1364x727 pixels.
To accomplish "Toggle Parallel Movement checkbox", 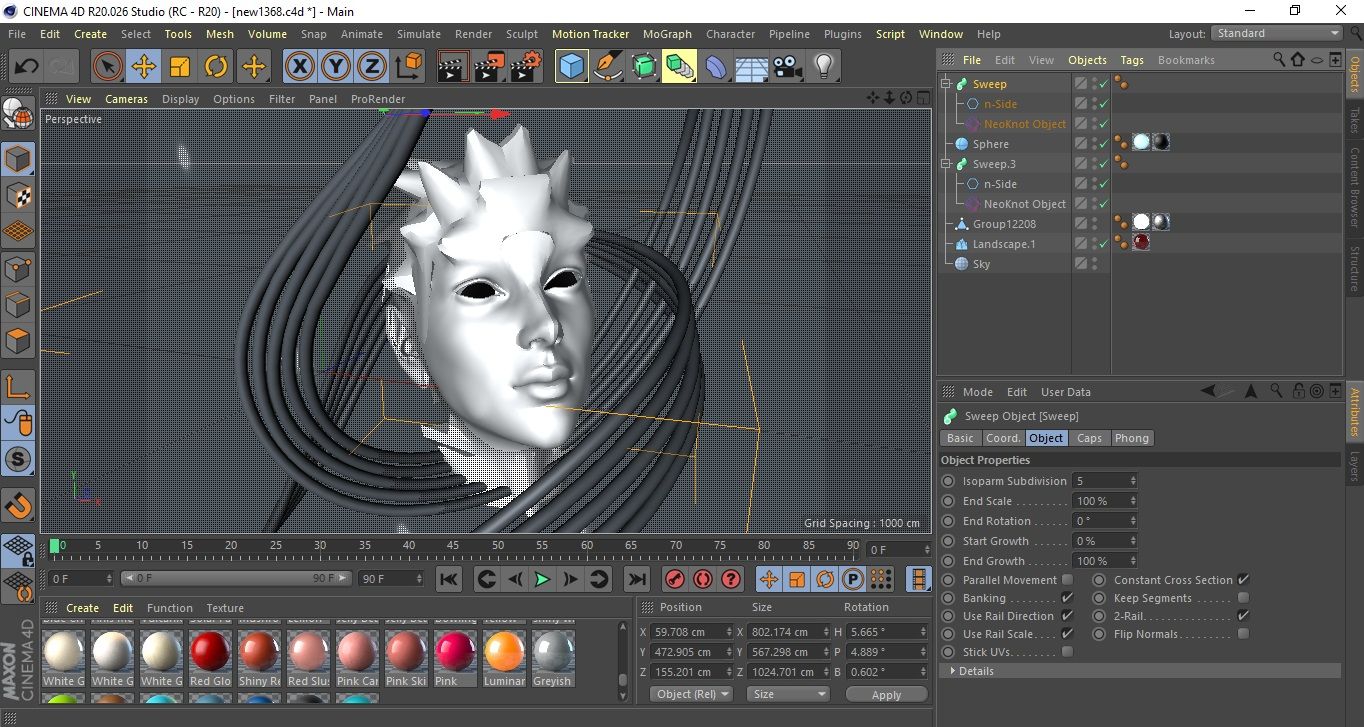I will 1067,580.
